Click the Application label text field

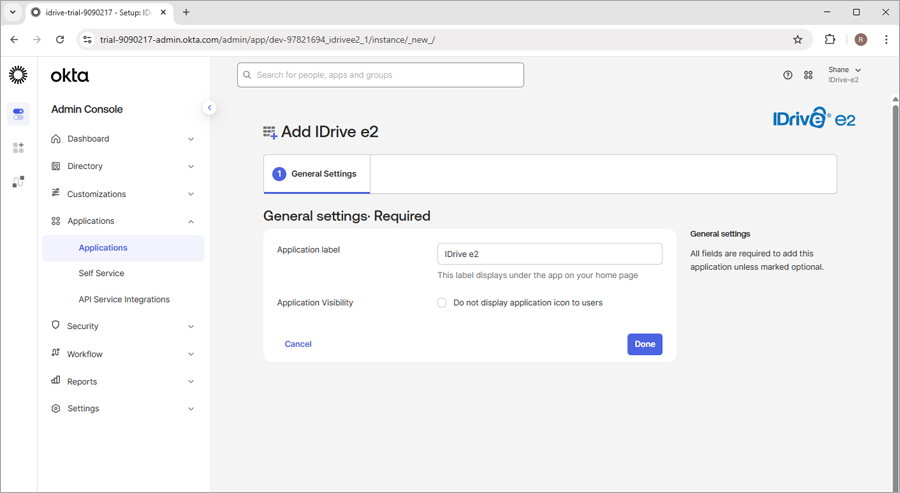[549, 255]
